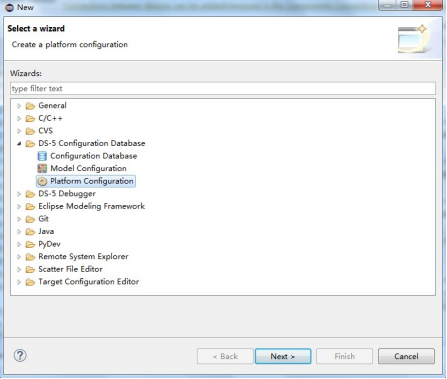Expand the Java category
This screenshot has width=447, height=379.
tap(19, 232)
